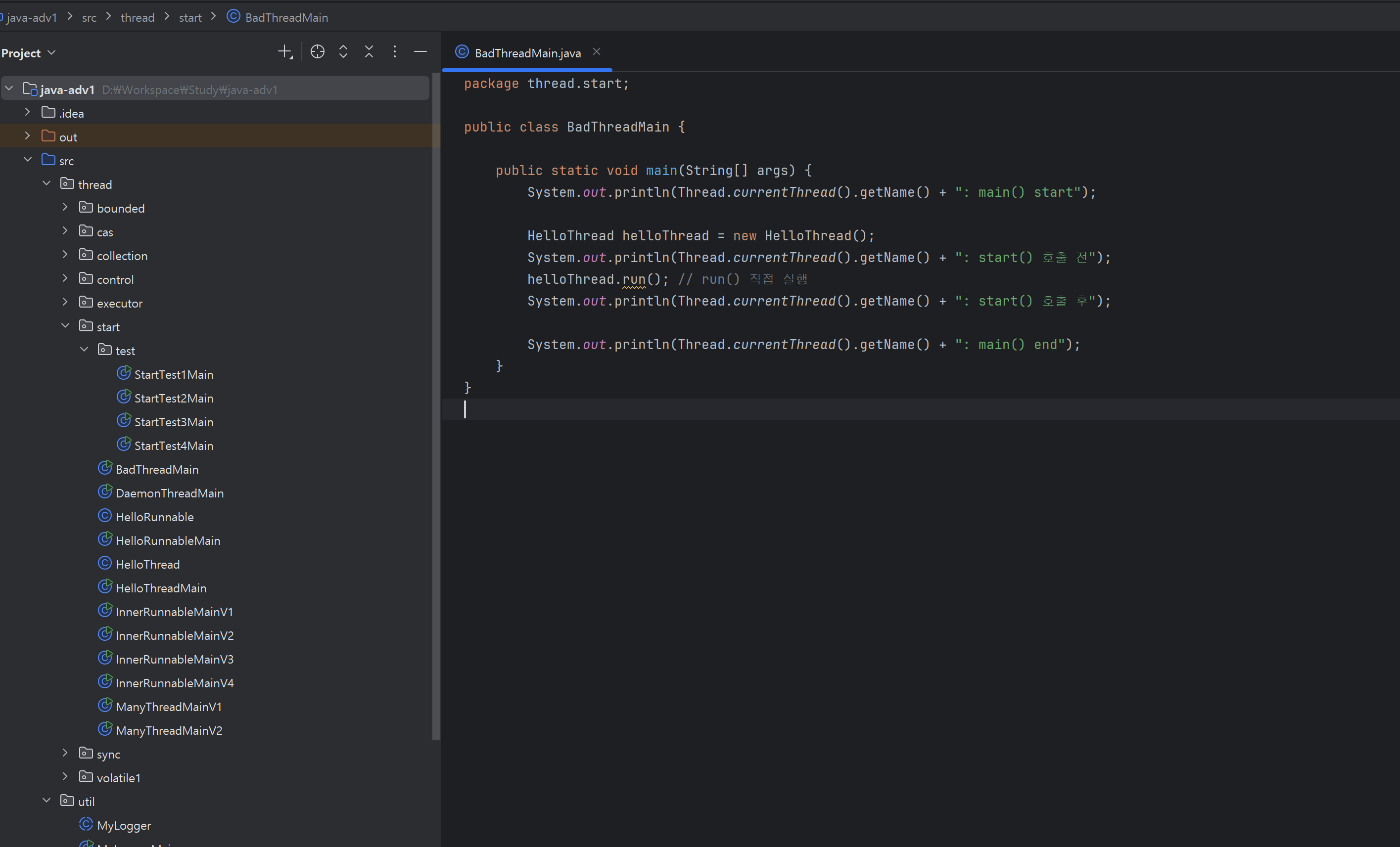Click java-adv1 in the breadcrumb bar
Viewport: 1400px width, 847px height.
32,18
